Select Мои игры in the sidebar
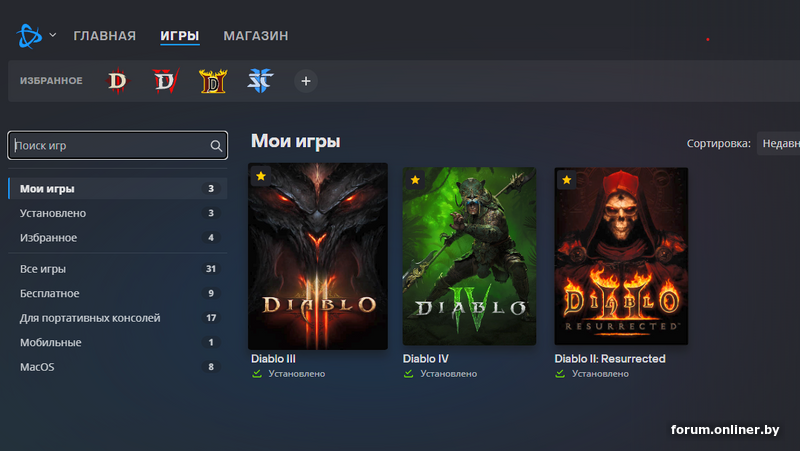 tap(118, 188)
